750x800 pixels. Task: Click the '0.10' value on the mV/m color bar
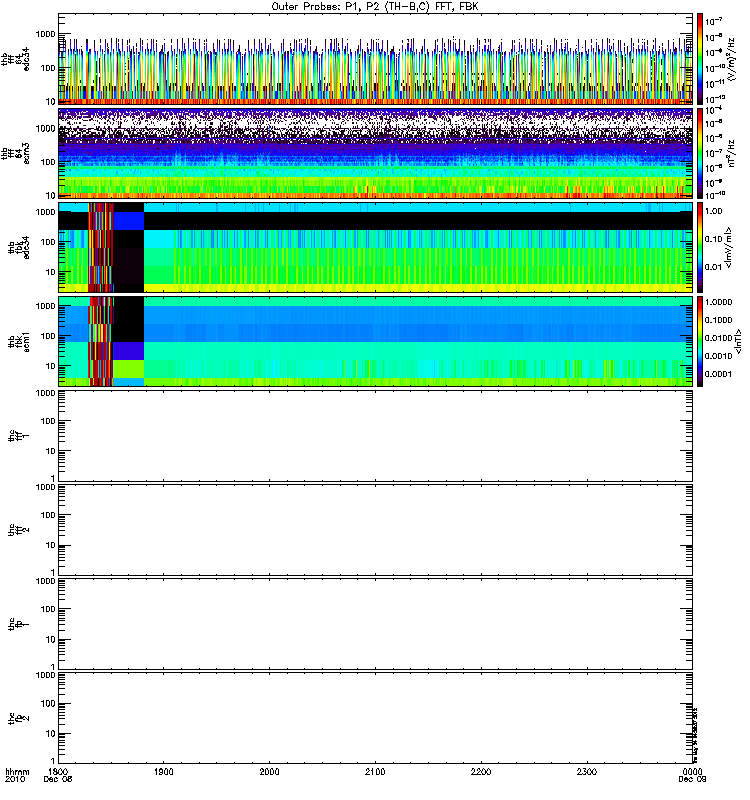coord(714,239)
